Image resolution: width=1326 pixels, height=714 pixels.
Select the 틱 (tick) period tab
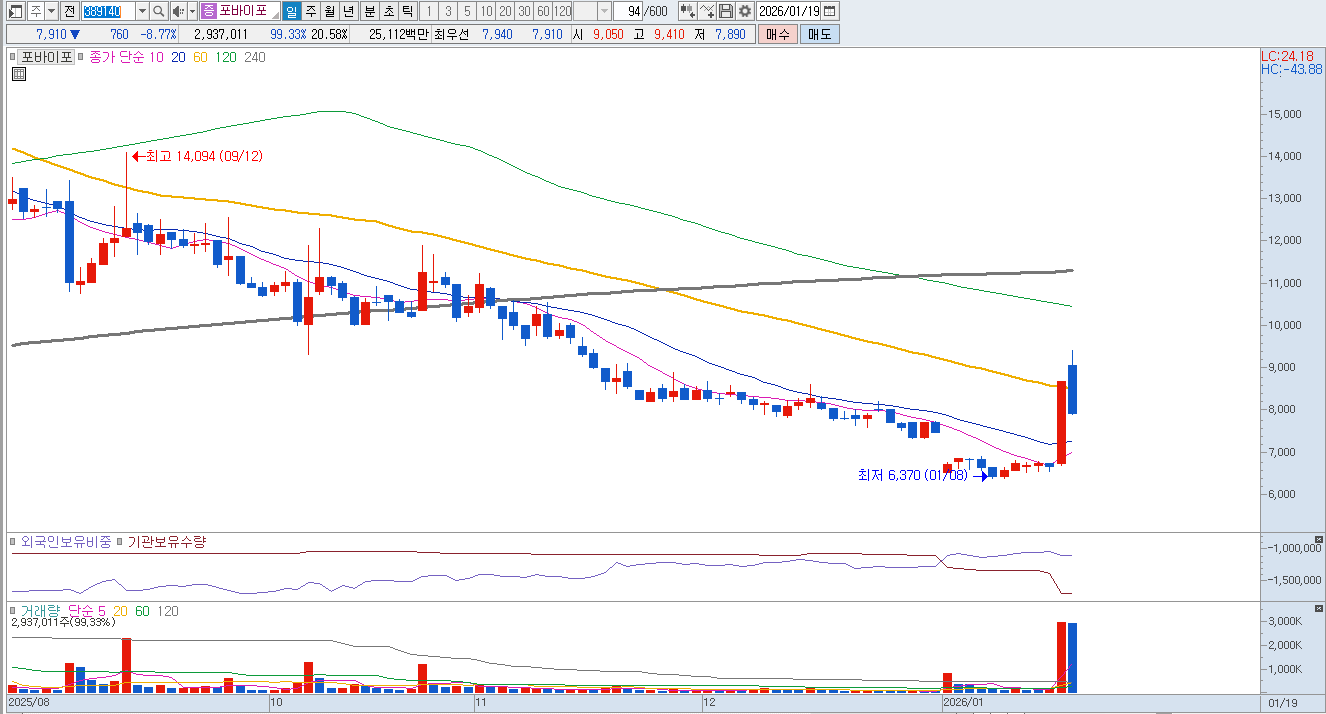click(406, 11)
